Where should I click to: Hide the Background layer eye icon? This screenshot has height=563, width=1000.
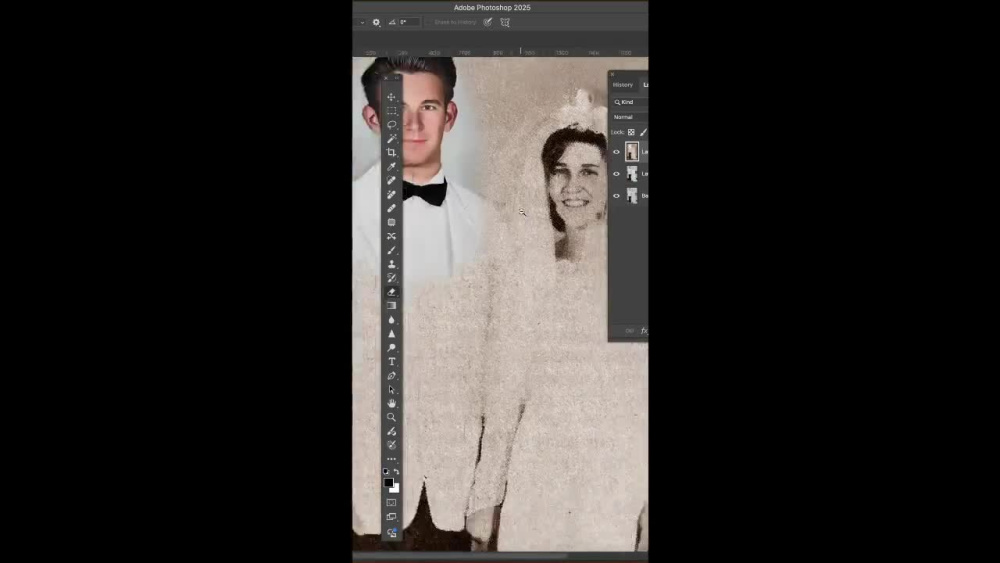pos(616,196)
